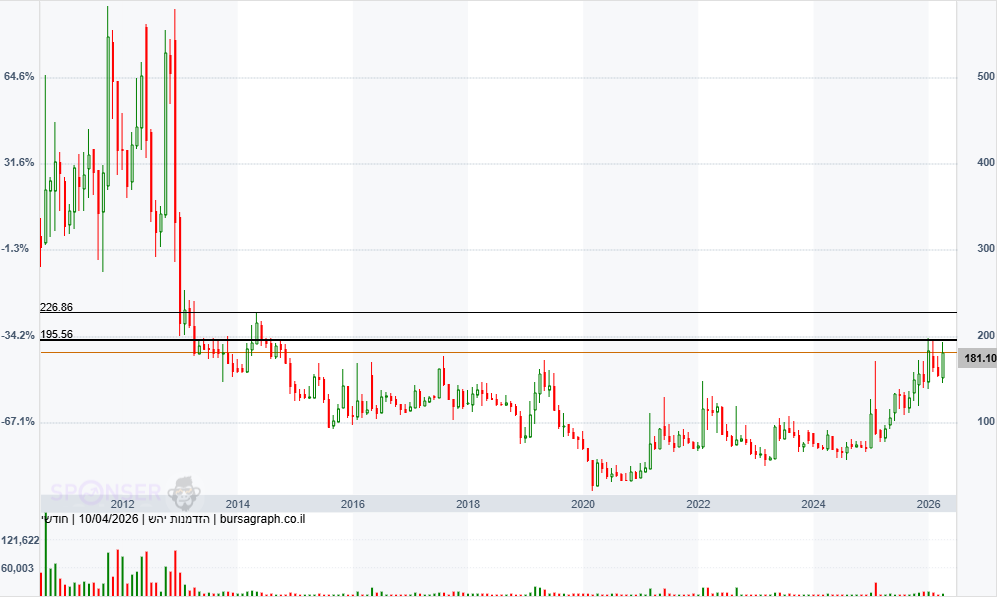Click the 64.6% percentage axis label

[19, 76]
